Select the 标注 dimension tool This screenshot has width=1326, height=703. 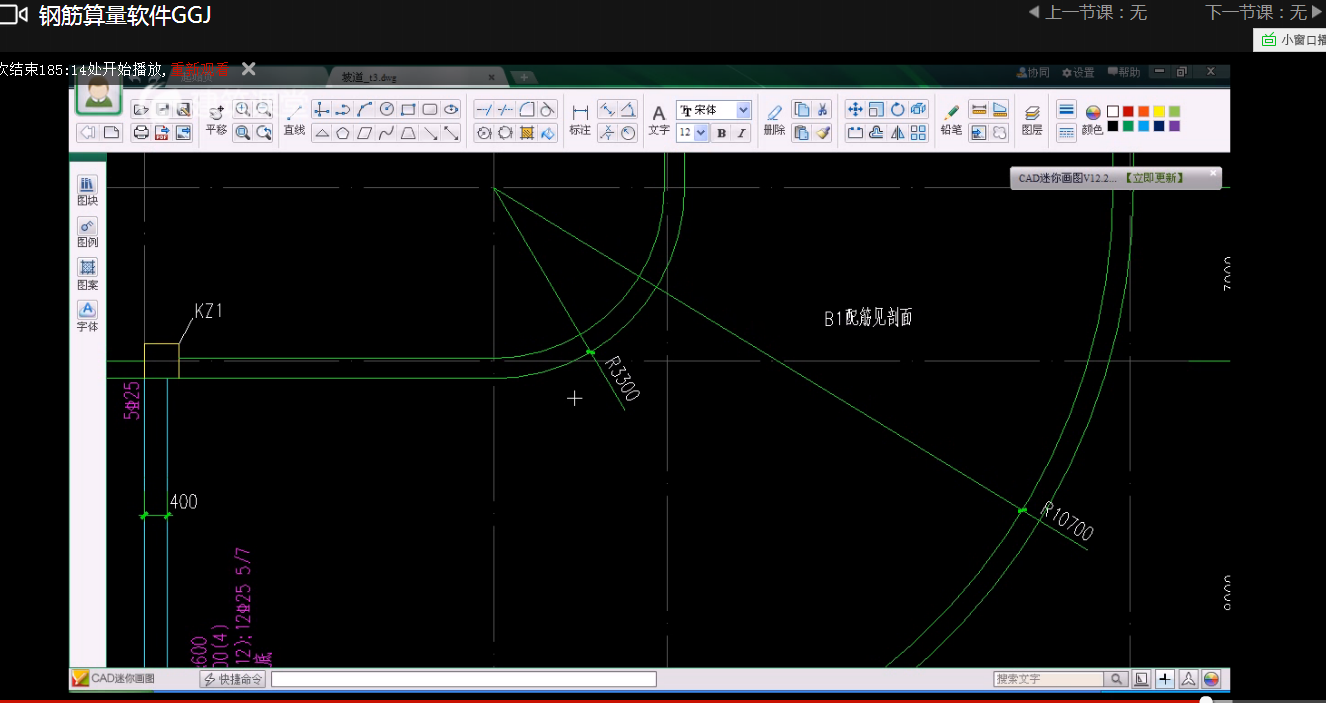click(x=580, y=118)
